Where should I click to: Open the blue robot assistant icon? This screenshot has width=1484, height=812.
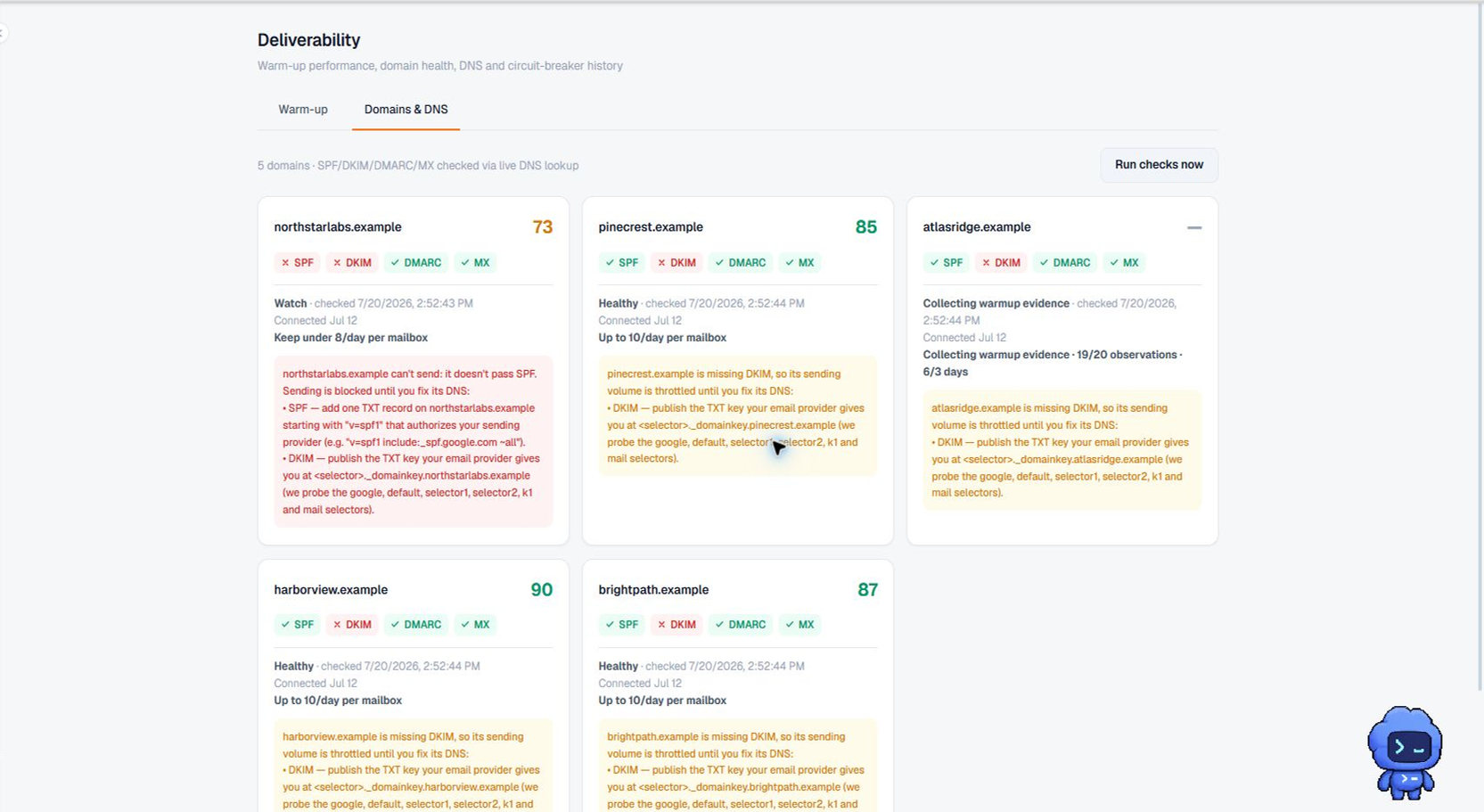(1405, 752)
